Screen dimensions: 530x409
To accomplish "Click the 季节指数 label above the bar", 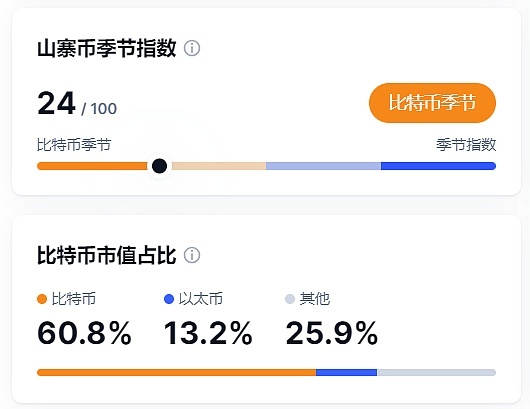I will click(x=466, y=145).
